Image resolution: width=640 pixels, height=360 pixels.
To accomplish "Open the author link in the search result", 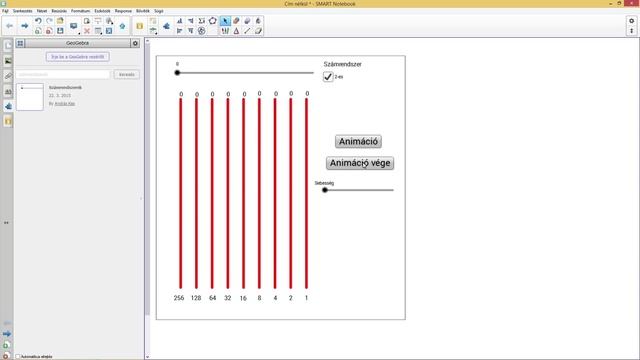I will pos(64,104).
